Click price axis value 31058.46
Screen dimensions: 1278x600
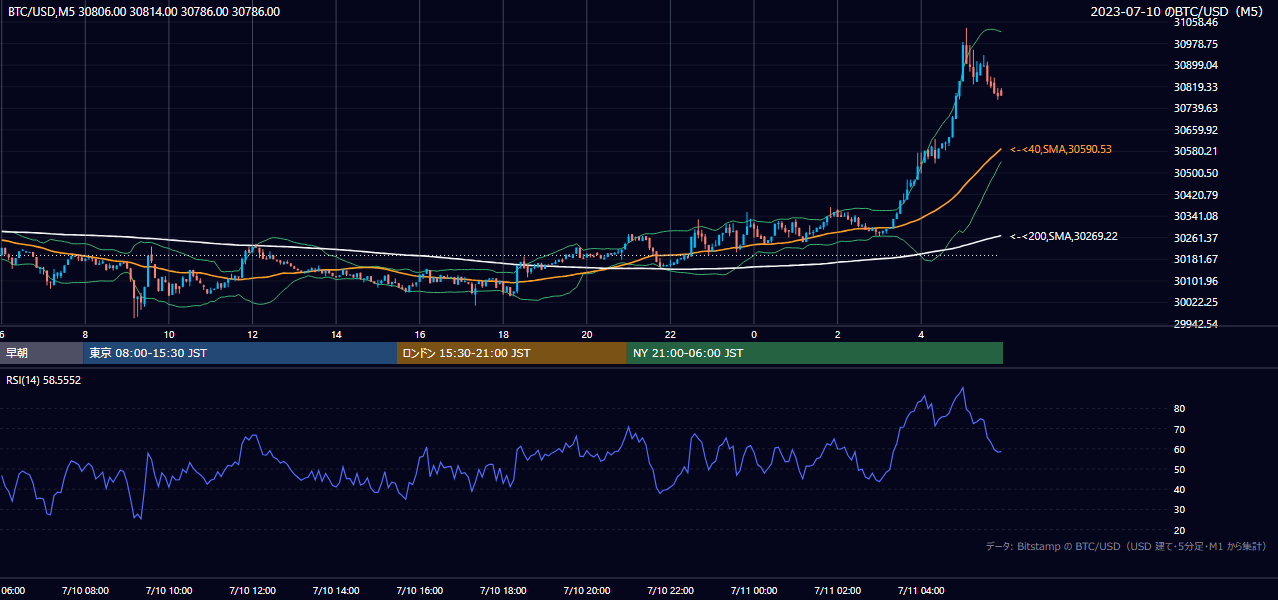tap(1195, 22)
